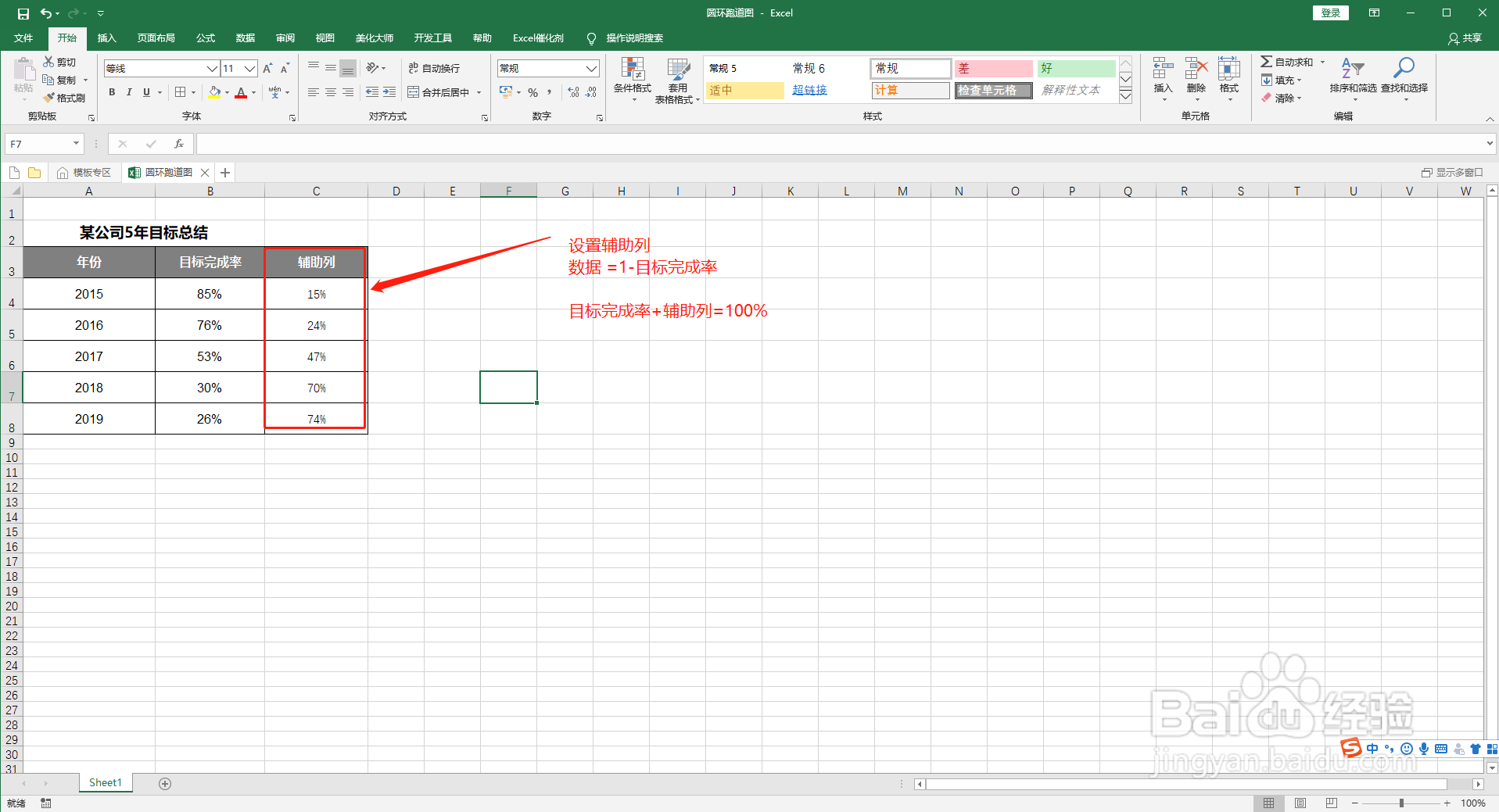Screen dimensions: 1499x812
Task: Click the Save icon in quick access toolbar
Action: tap(23, 13)
